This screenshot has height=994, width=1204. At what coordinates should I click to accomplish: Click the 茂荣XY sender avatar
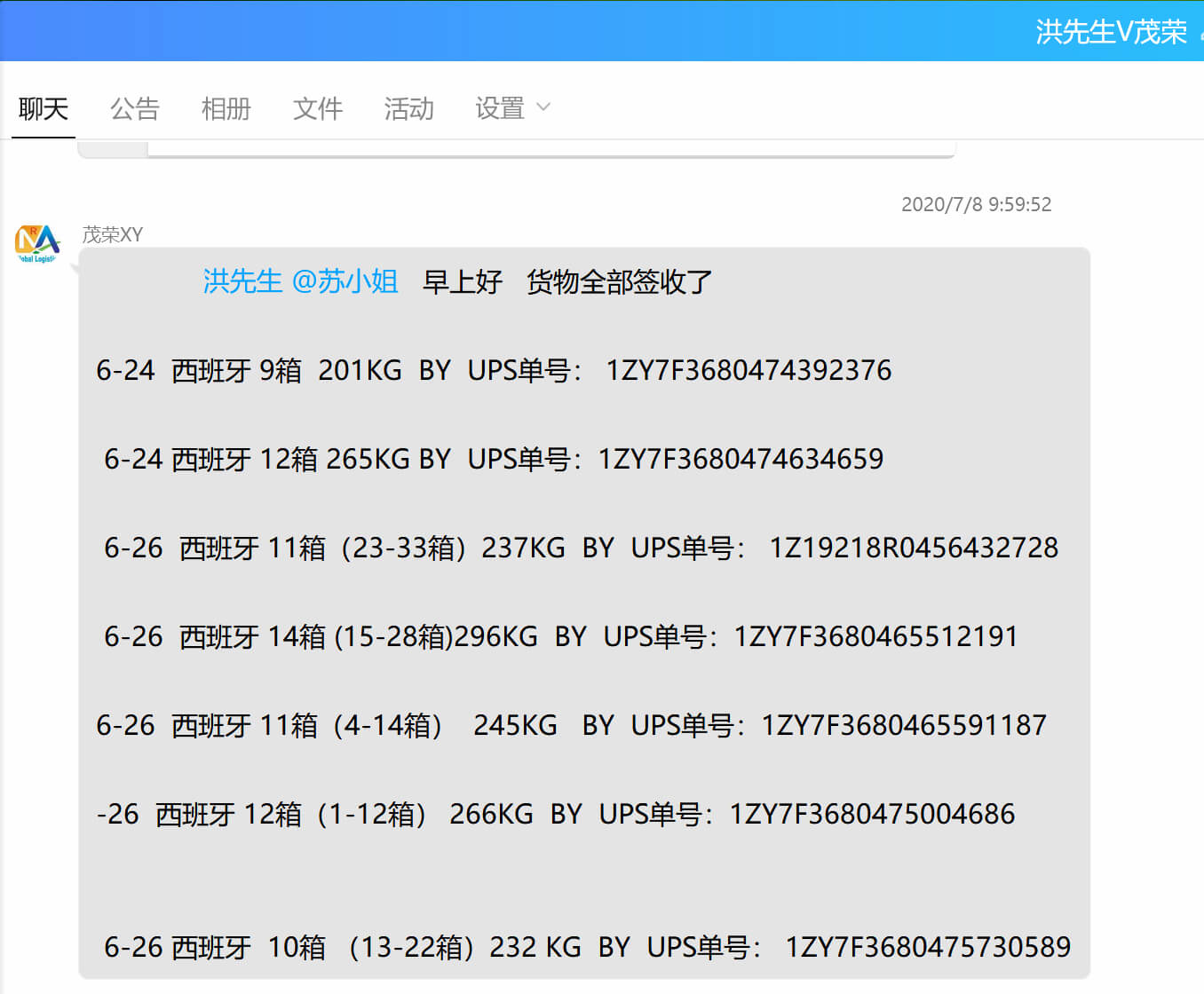point(37,243)
